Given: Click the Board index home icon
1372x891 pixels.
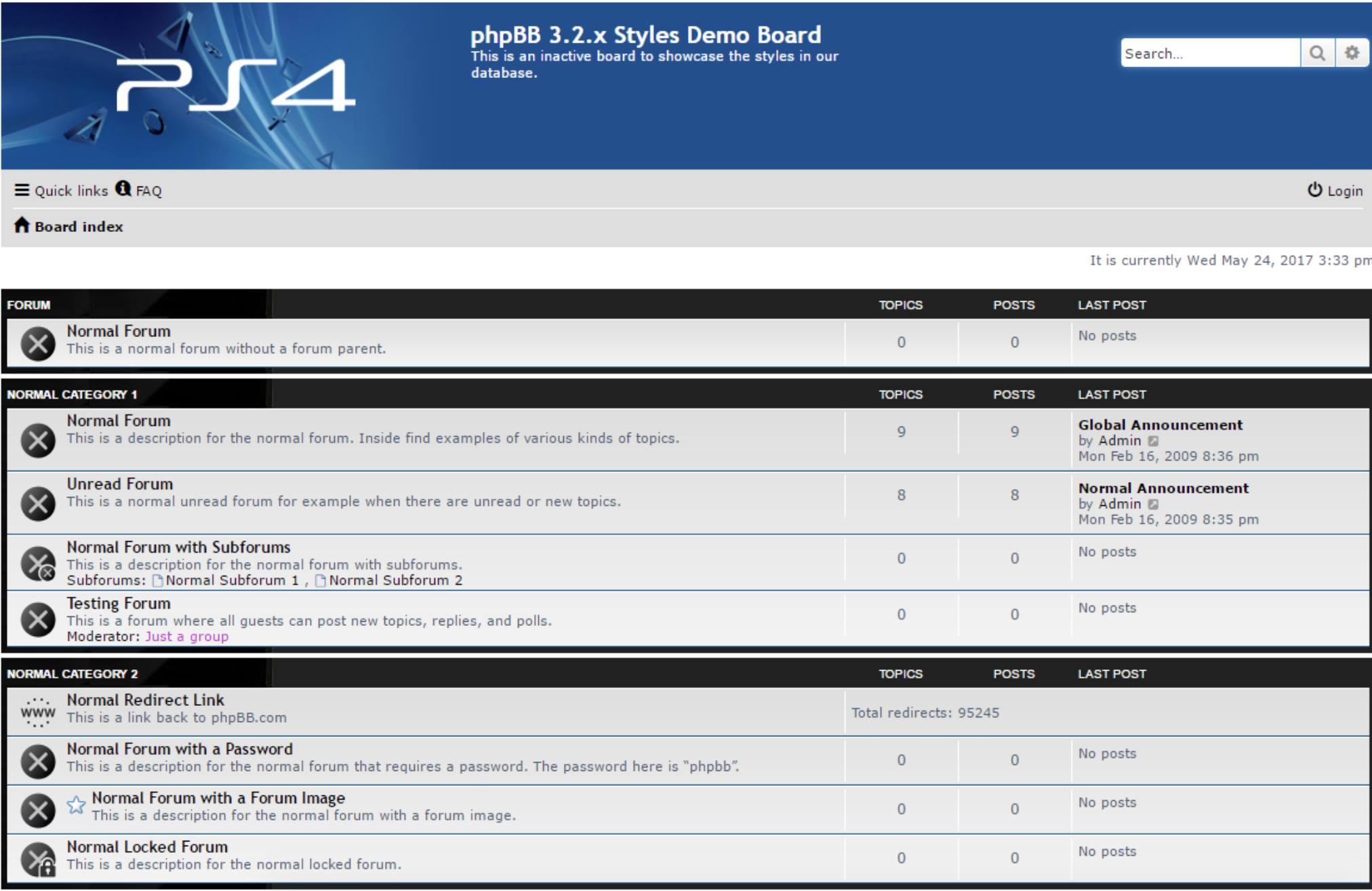Looking at the screenshot, I should 22,225.
